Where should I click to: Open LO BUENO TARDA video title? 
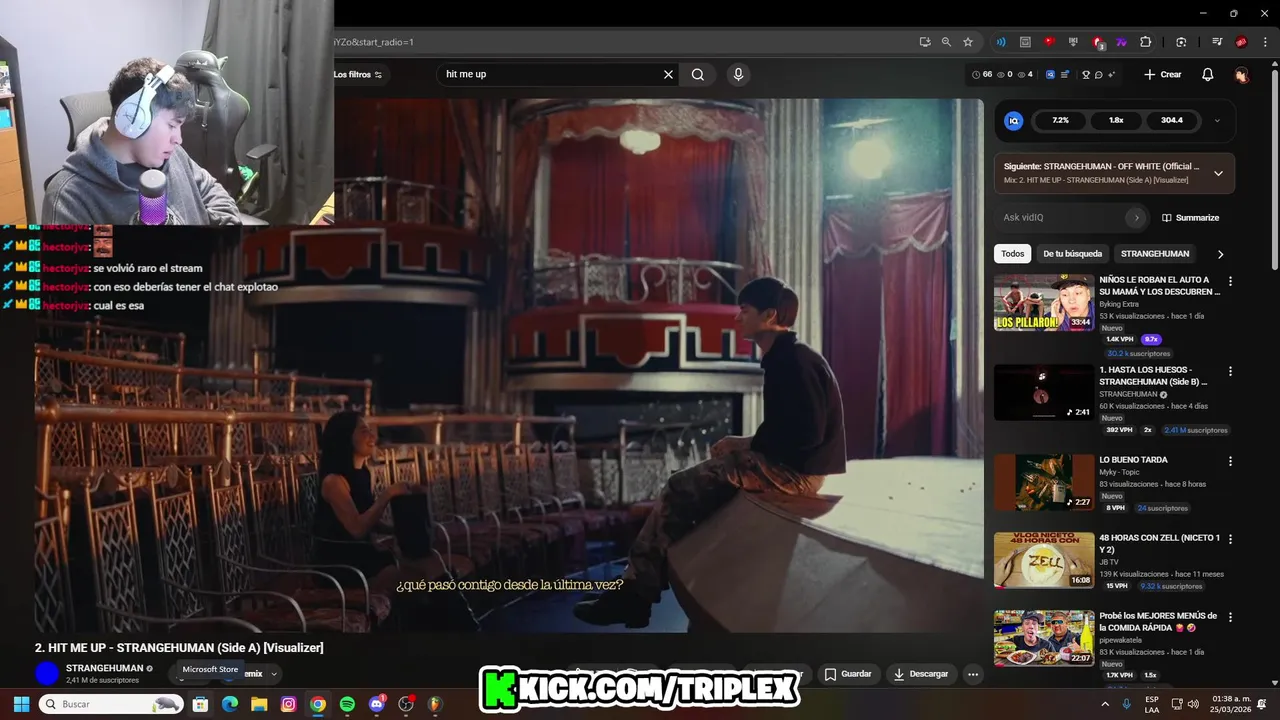pos(1133,460)
